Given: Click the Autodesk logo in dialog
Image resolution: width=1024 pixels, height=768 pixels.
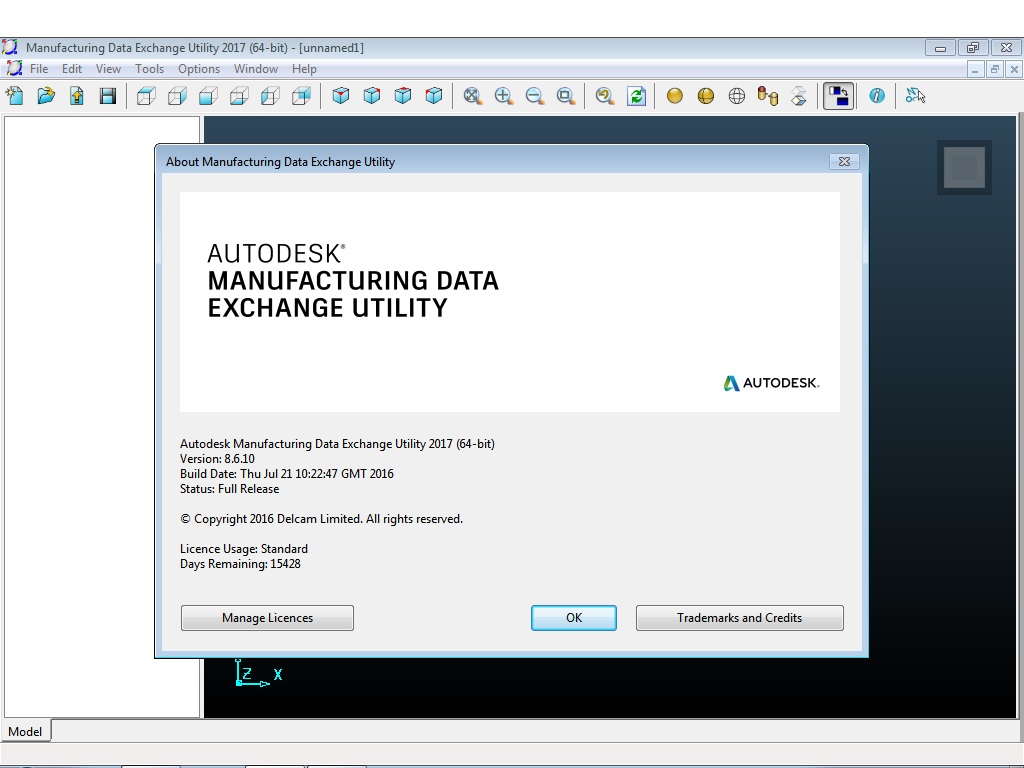Looking at the screenshot, I should (771, 383).
